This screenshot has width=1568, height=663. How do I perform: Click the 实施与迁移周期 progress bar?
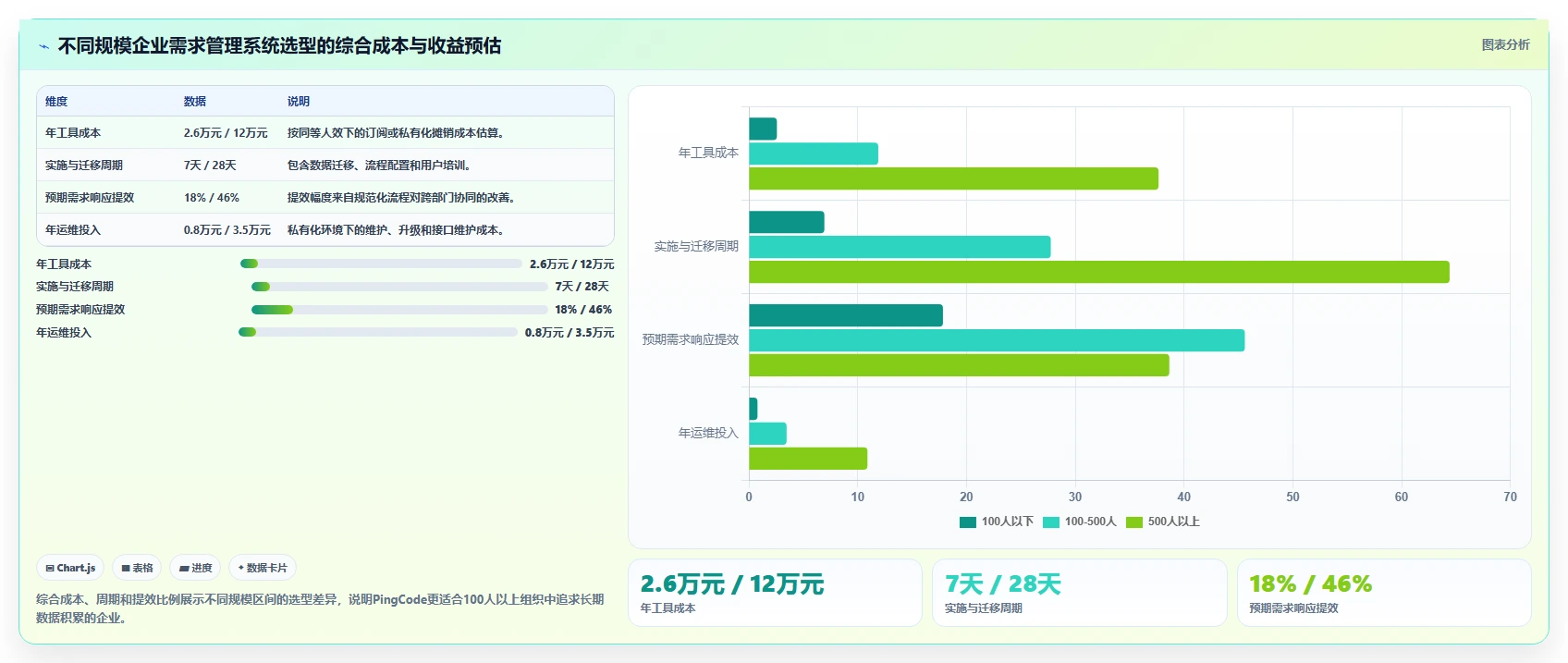[399, 287]
